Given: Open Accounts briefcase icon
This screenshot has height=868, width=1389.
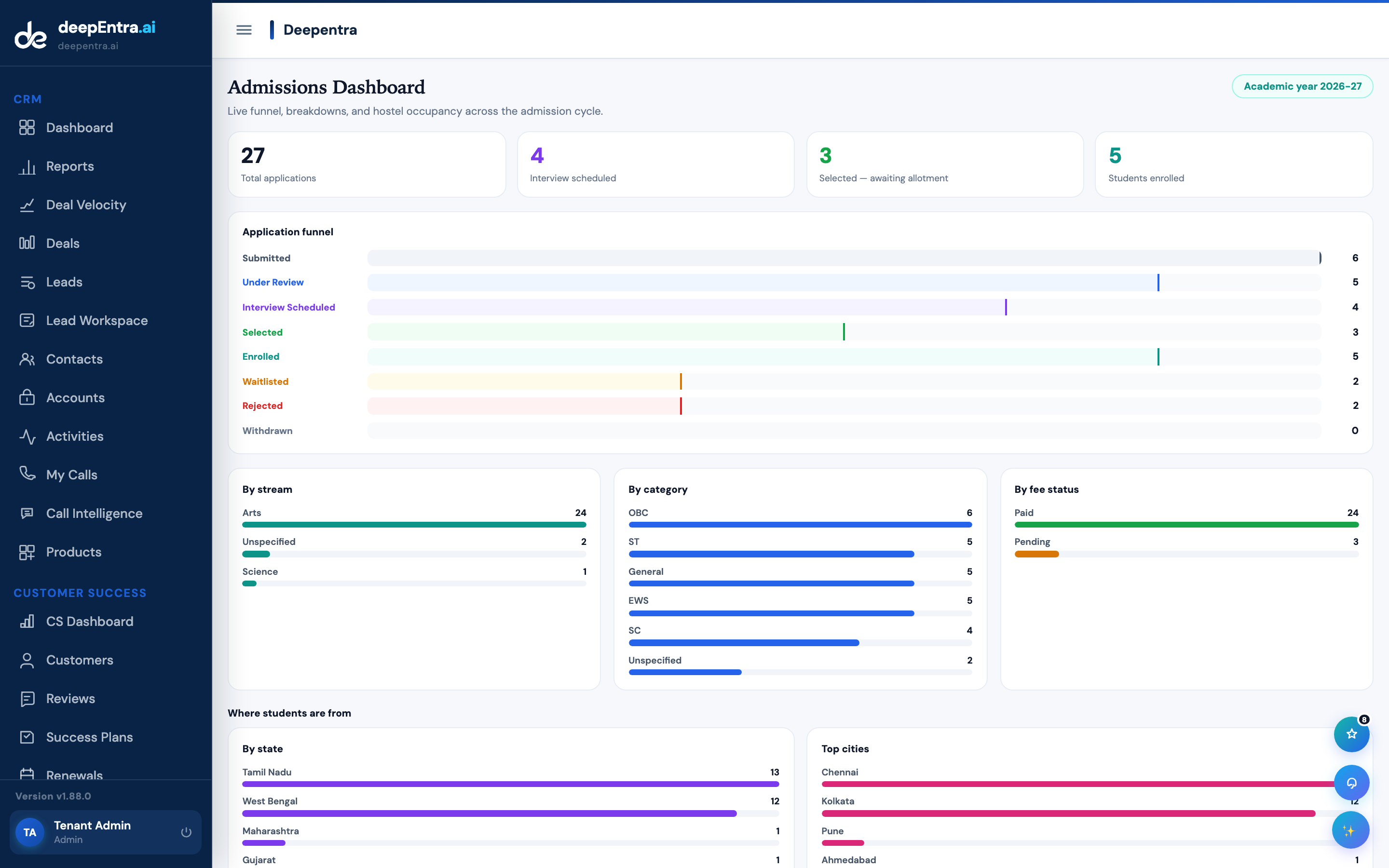Looking at the screenshot, I should [x=27, y=398].
